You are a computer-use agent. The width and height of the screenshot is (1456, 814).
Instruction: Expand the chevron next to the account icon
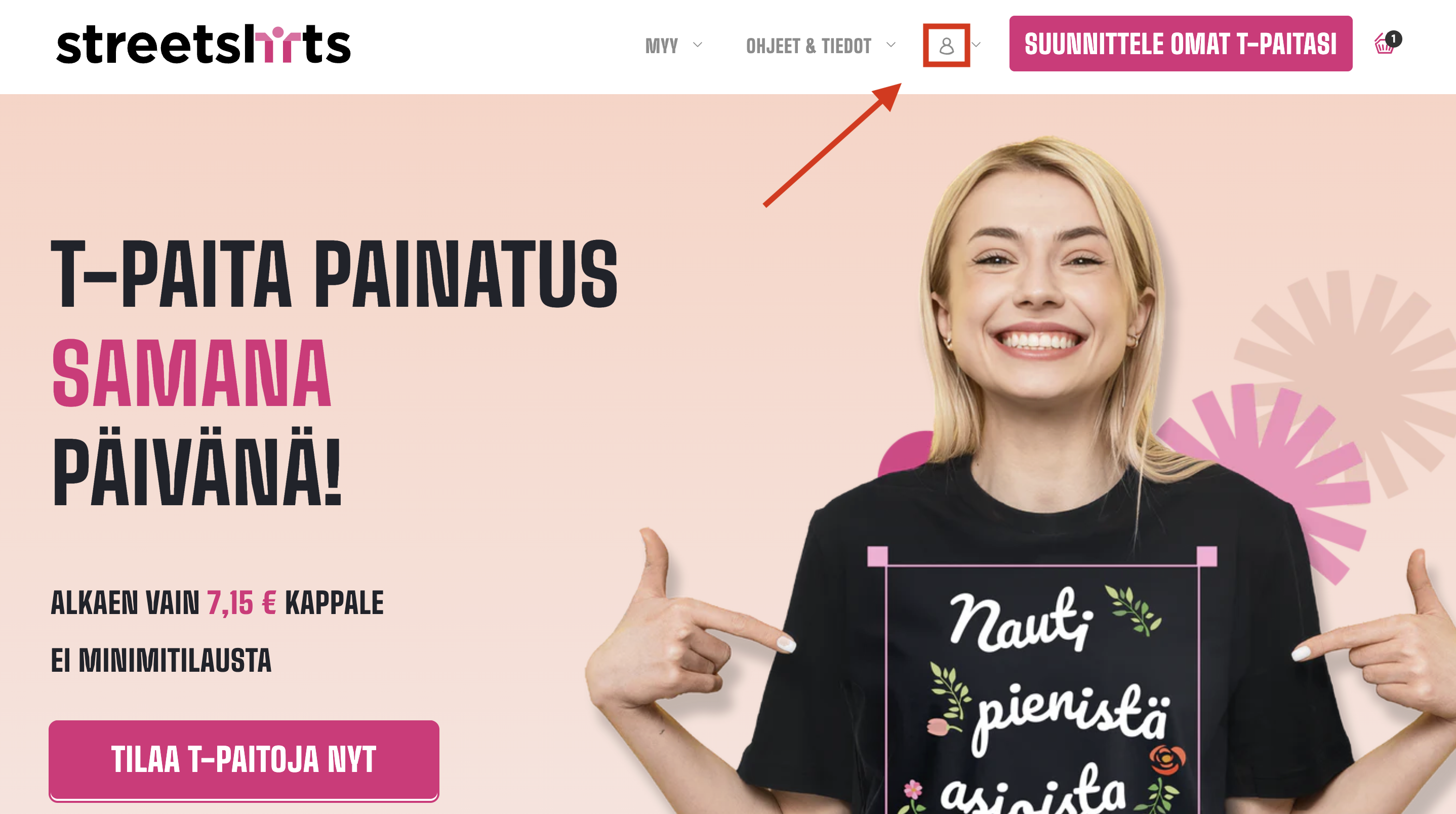click(x=976, y=45)
